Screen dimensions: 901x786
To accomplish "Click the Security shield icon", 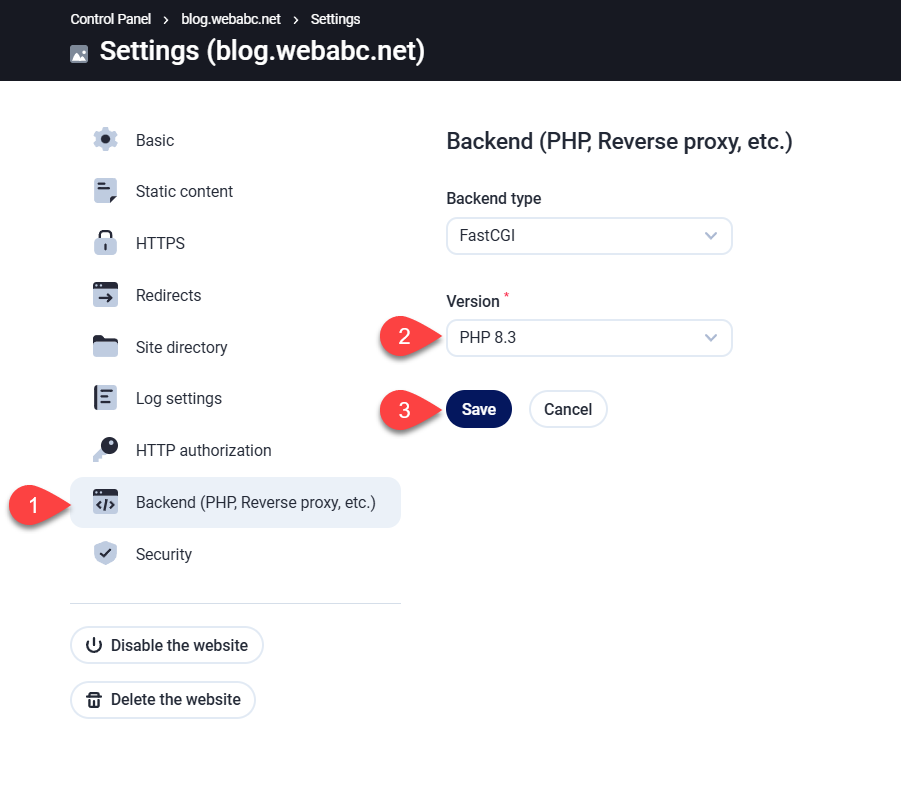I will pos(105,554).
